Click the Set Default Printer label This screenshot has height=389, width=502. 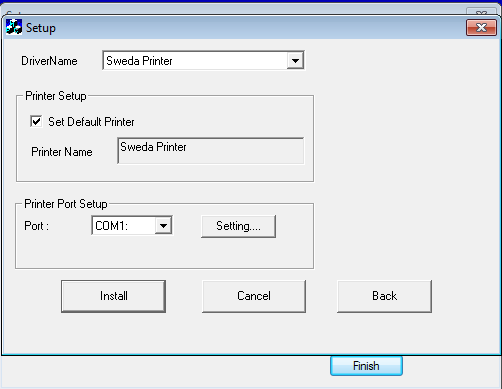91,122
